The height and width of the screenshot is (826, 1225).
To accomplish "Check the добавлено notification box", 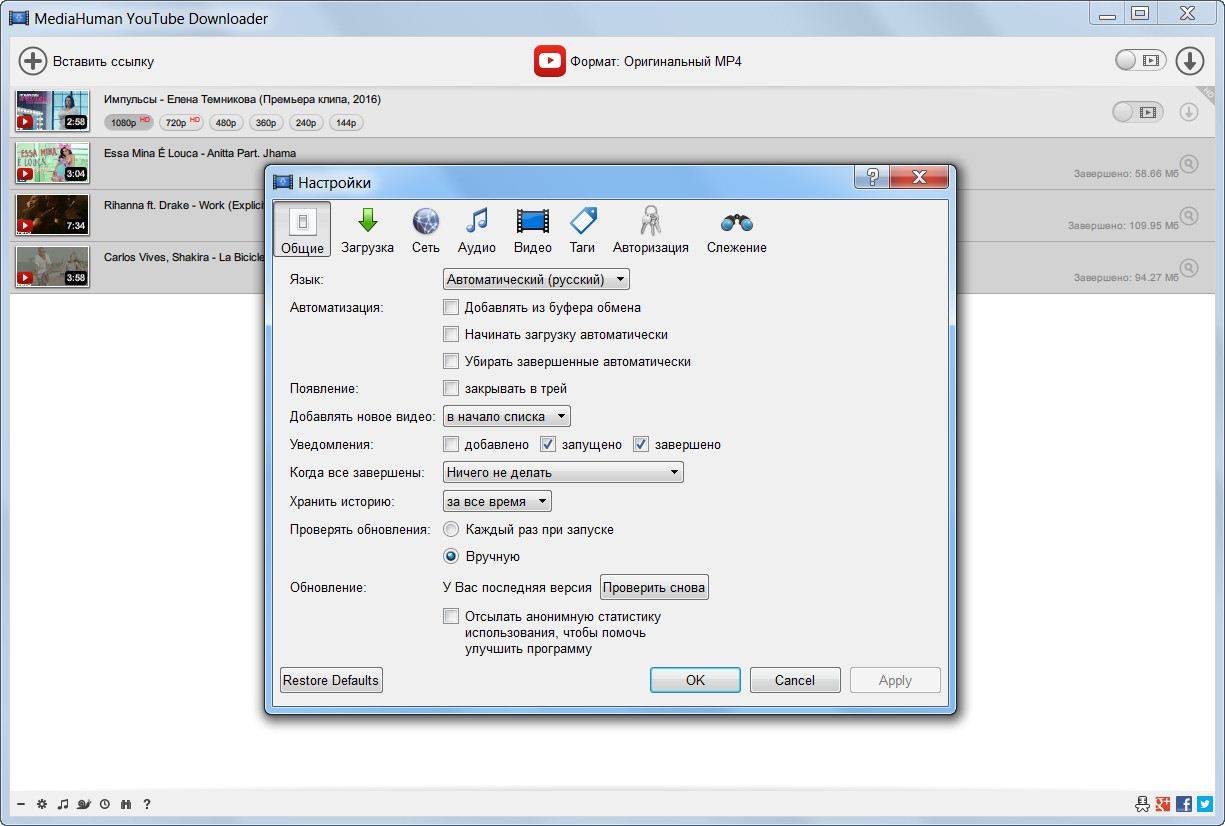I will click(x=451, y=444).
